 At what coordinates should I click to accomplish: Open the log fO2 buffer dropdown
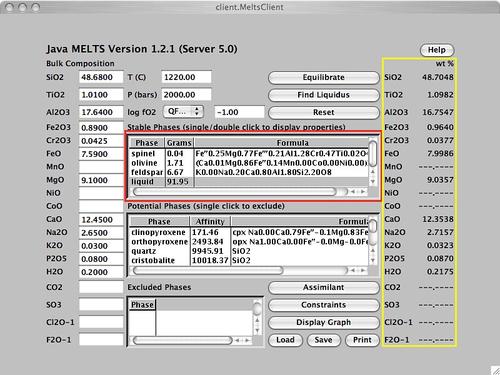[x=183, y=112]
